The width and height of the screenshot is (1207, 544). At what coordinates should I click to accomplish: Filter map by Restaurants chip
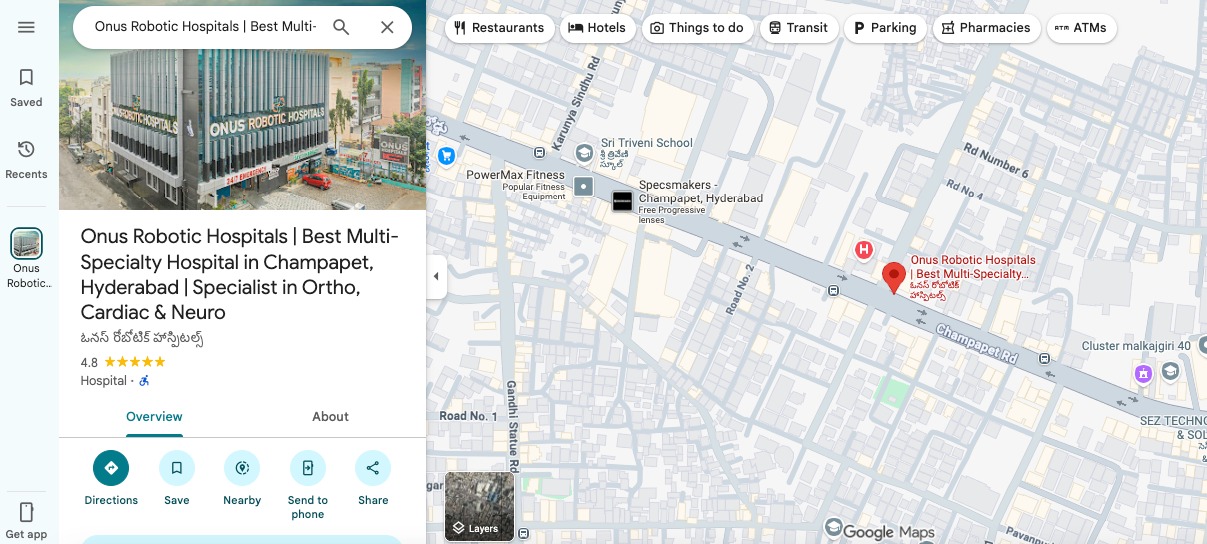[499, 28]
